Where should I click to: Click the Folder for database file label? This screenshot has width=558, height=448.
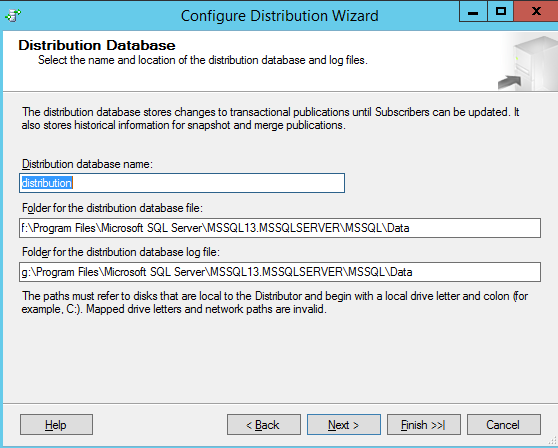[112, 208]
